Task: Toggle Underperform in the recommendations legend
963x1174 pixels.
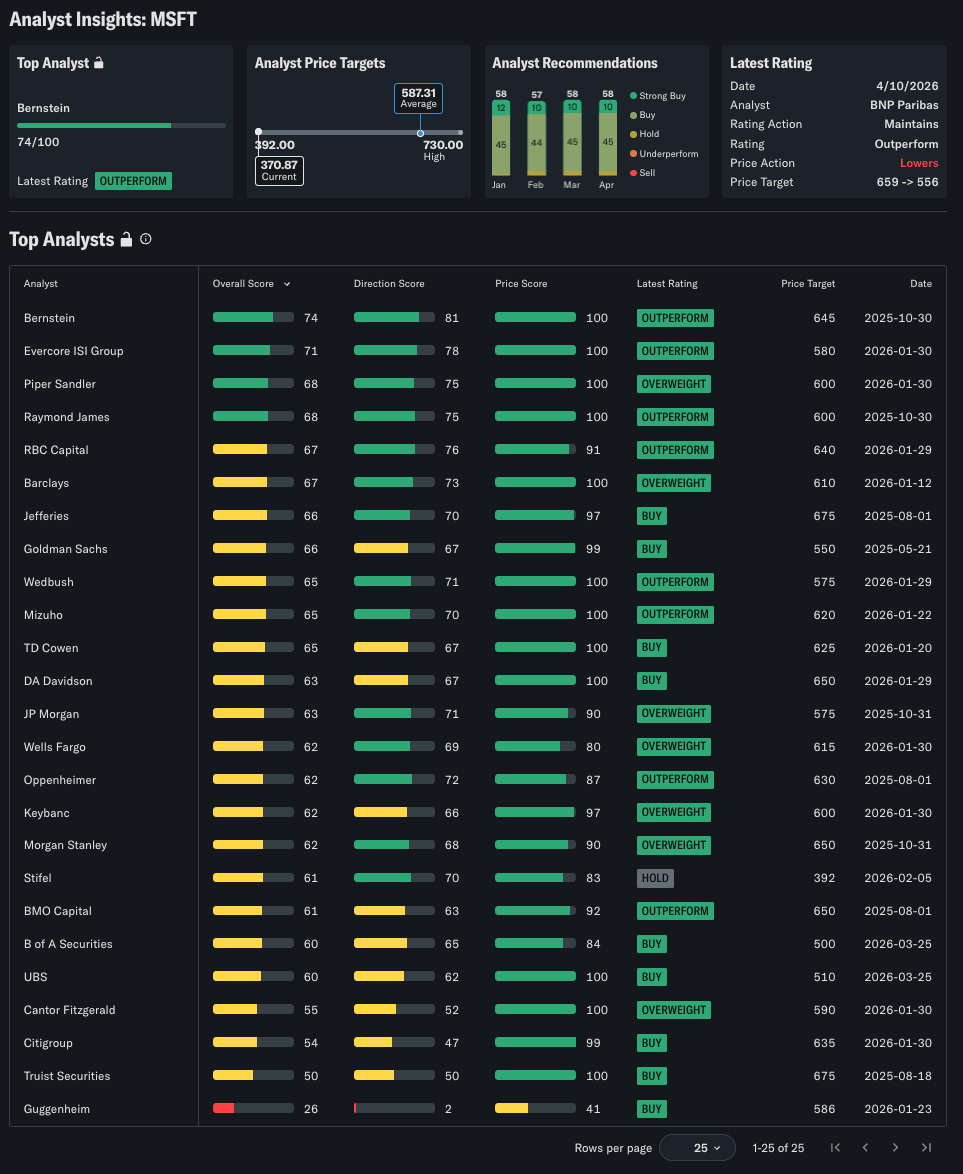Action: coord(663,153)
